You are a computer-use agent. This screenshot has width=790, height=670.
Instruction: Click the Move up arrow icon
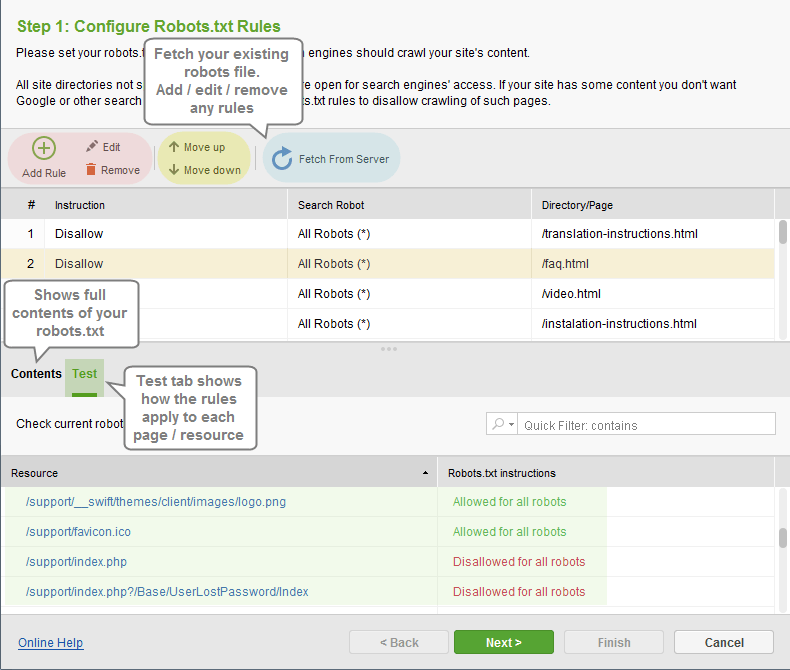click(x=174, y=147)
